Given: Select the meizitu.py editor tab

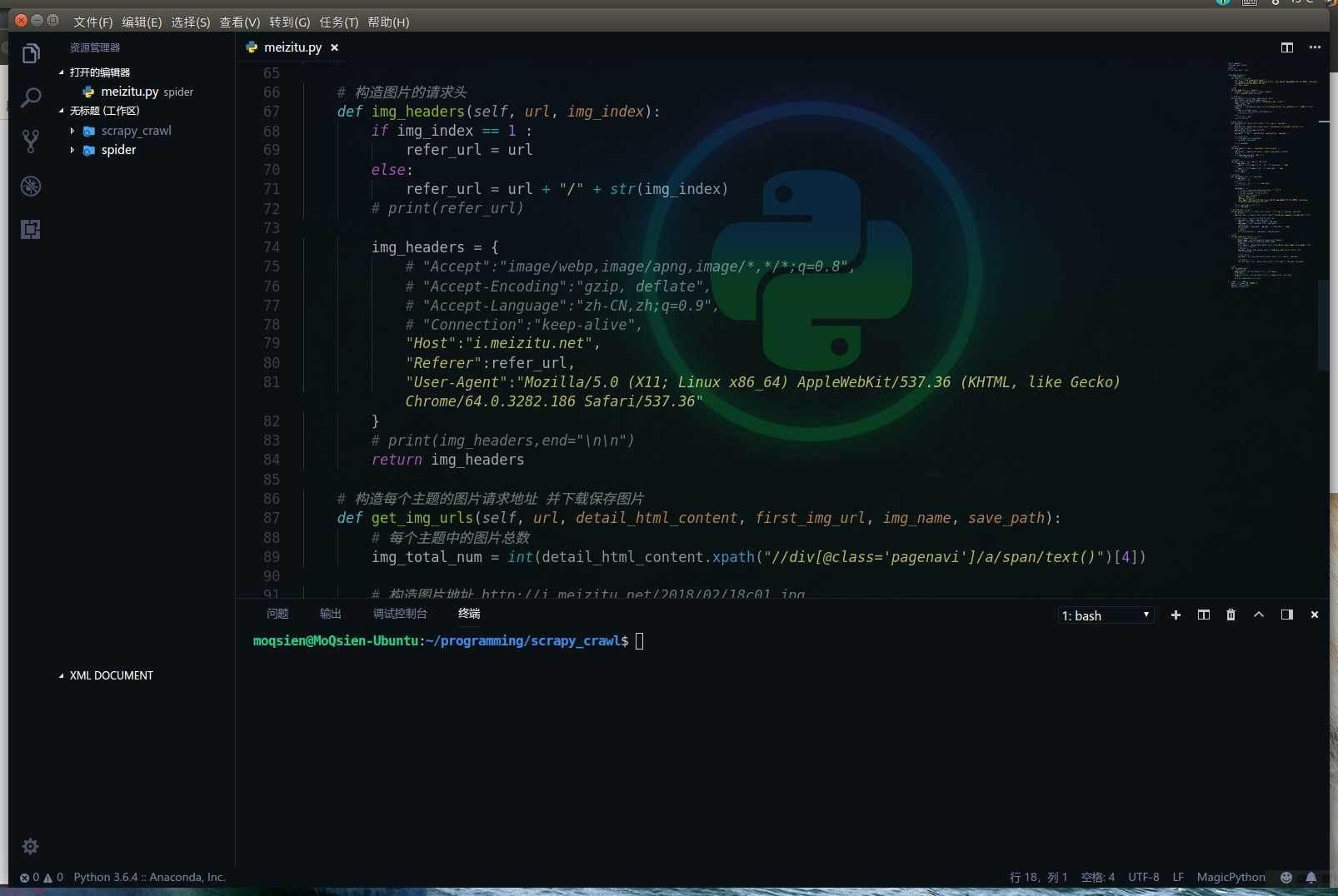Looking at the screenshot, I should [x=292, y=47].
